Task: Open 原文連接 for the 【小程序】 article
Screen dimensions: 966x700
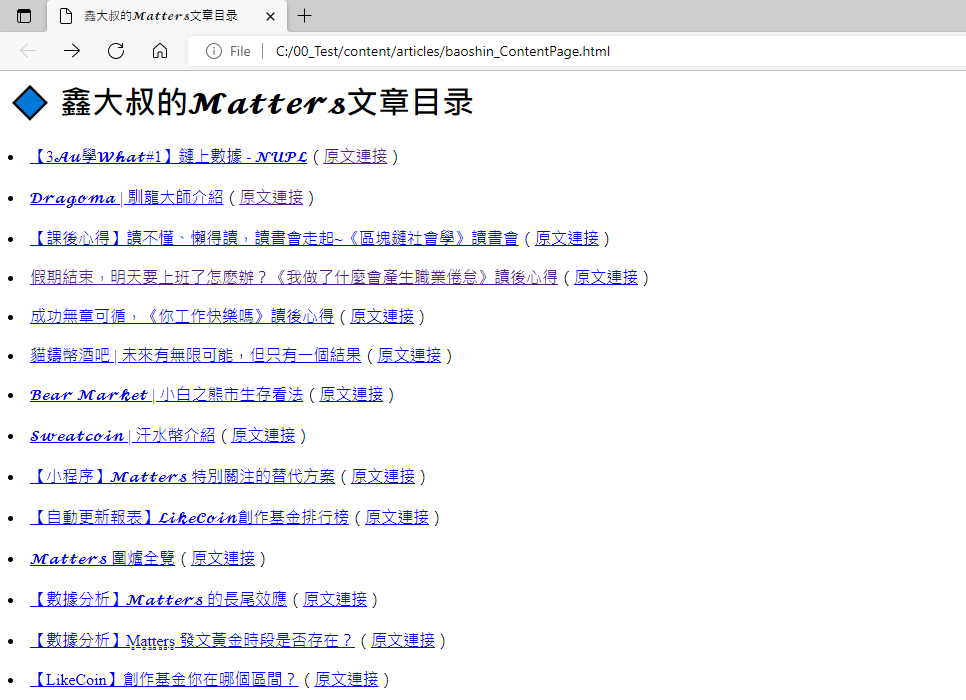Action: [x=383, y=477]
